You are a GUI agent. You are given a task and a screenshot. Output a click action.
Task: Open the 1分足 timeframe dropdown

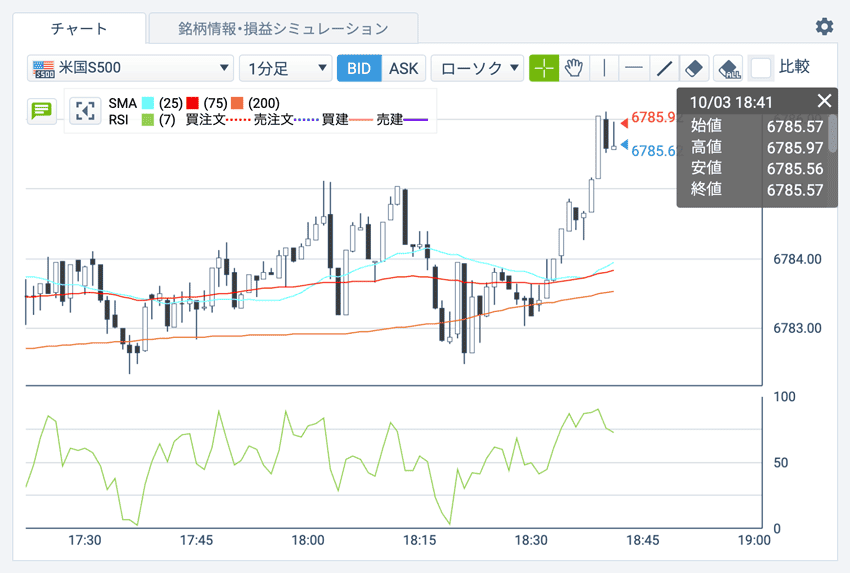point(285,68)
